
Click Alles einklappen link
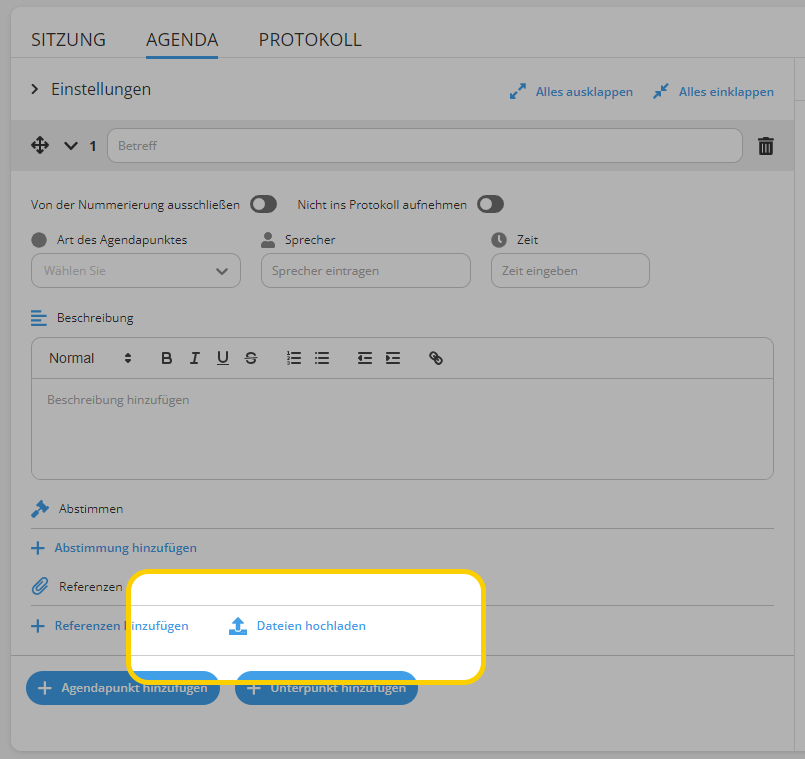726,92
